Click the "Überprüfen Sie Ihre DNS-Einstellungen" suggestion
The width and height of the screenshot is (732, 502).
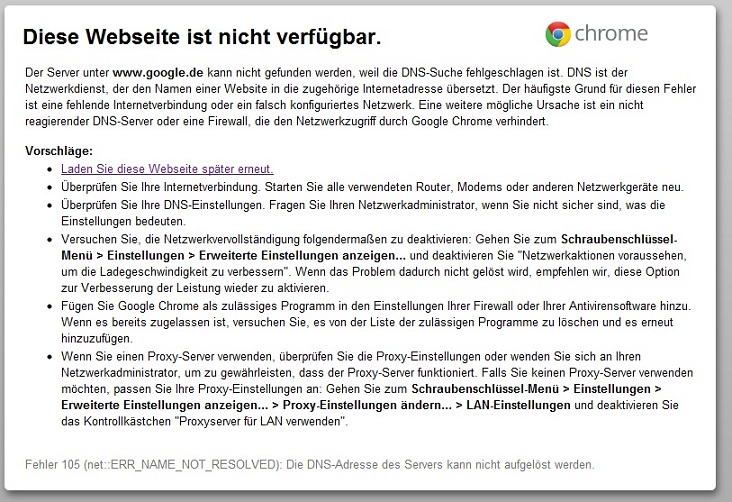[363, 213]
